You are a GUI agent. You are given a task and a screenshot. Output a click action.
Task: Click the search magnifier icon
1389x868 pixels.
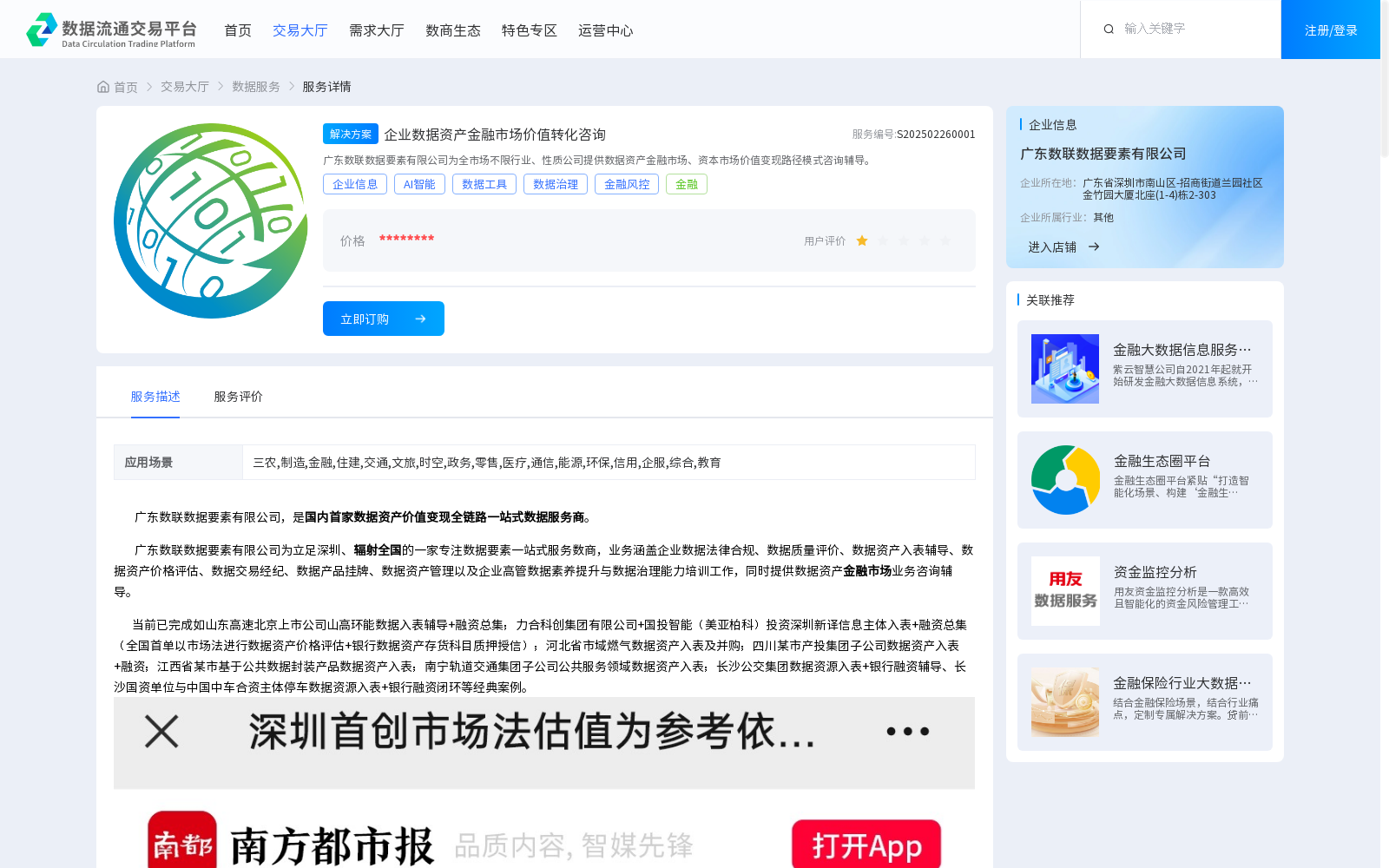point(1109,29)
